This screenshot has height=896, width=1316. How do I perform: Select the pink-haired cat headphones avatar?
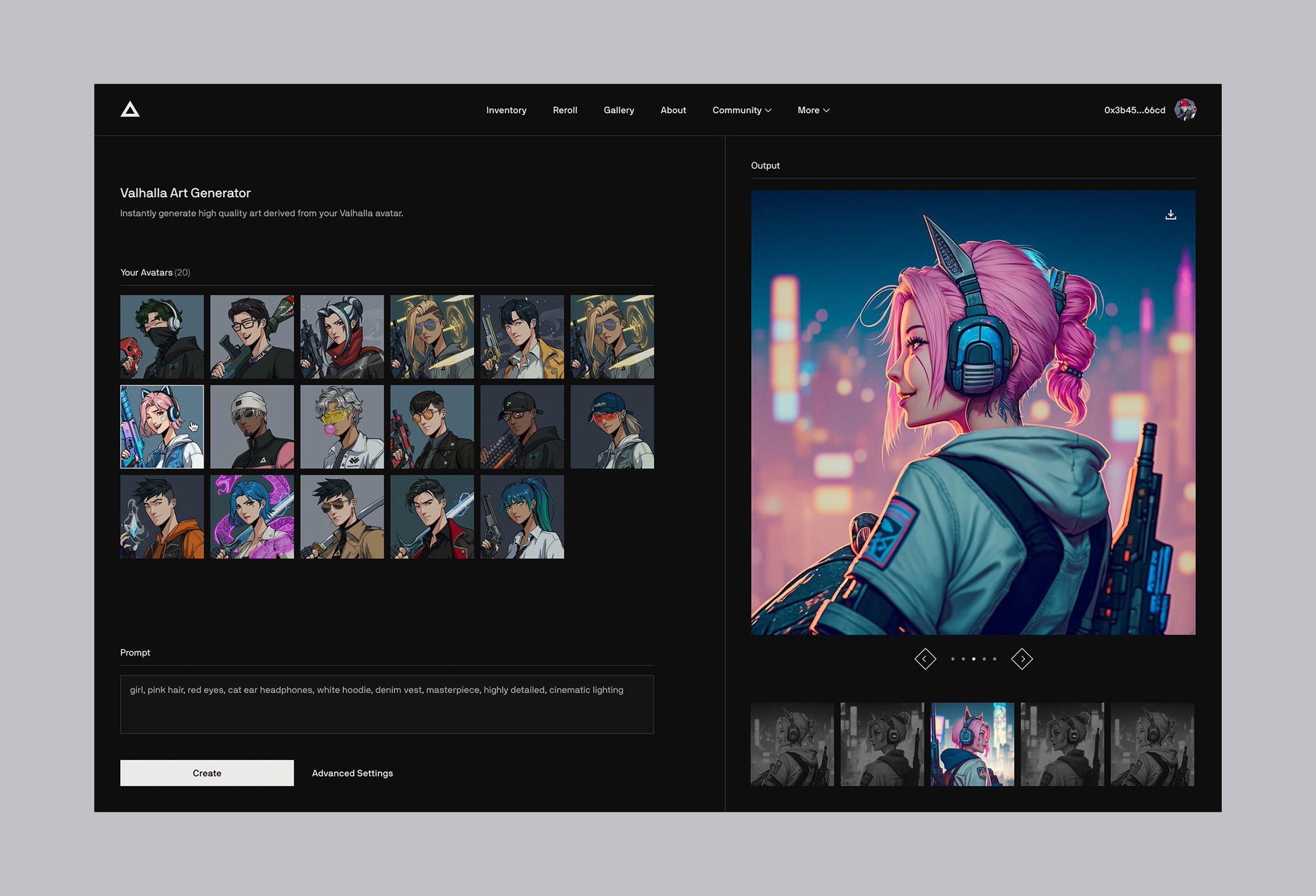coord(162,426)
